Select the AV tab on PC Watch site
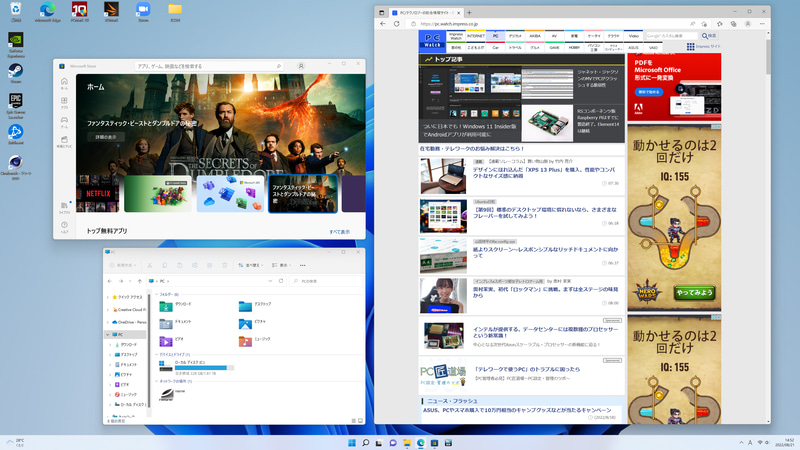 554,36
